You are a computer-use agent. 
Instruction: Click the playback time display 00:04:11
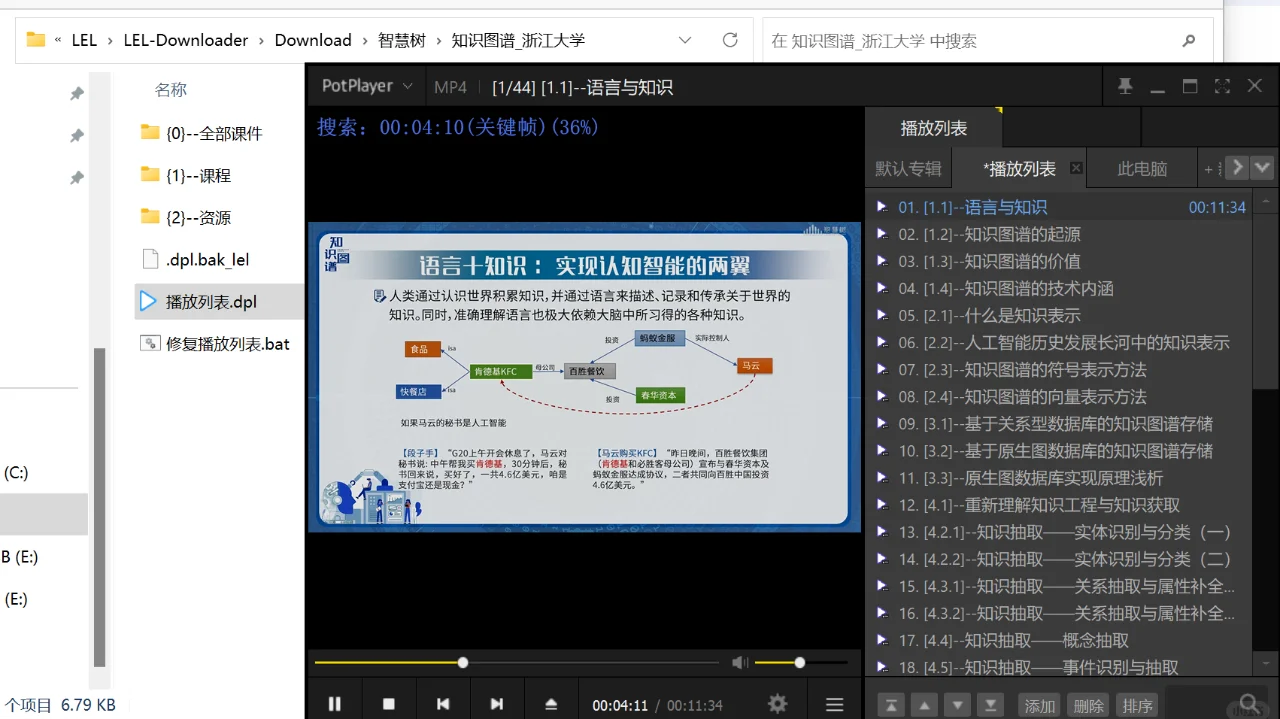pos(620,705)
